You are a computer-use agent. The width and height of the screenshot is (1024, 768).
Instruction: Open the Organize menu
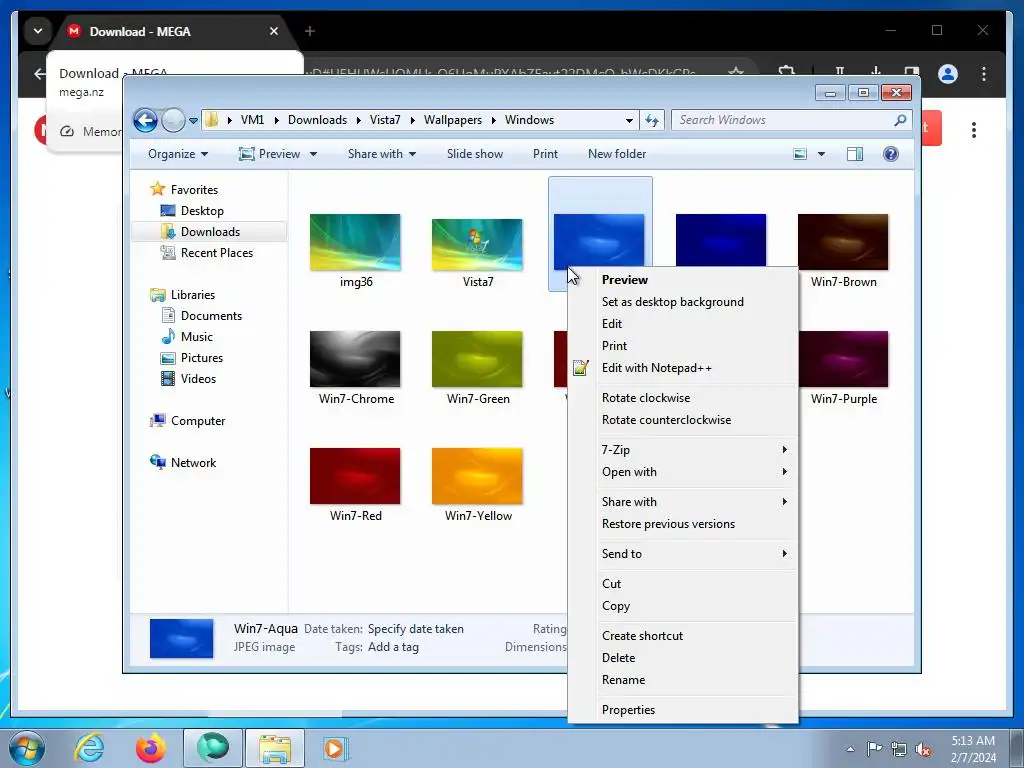pos(178,154)
